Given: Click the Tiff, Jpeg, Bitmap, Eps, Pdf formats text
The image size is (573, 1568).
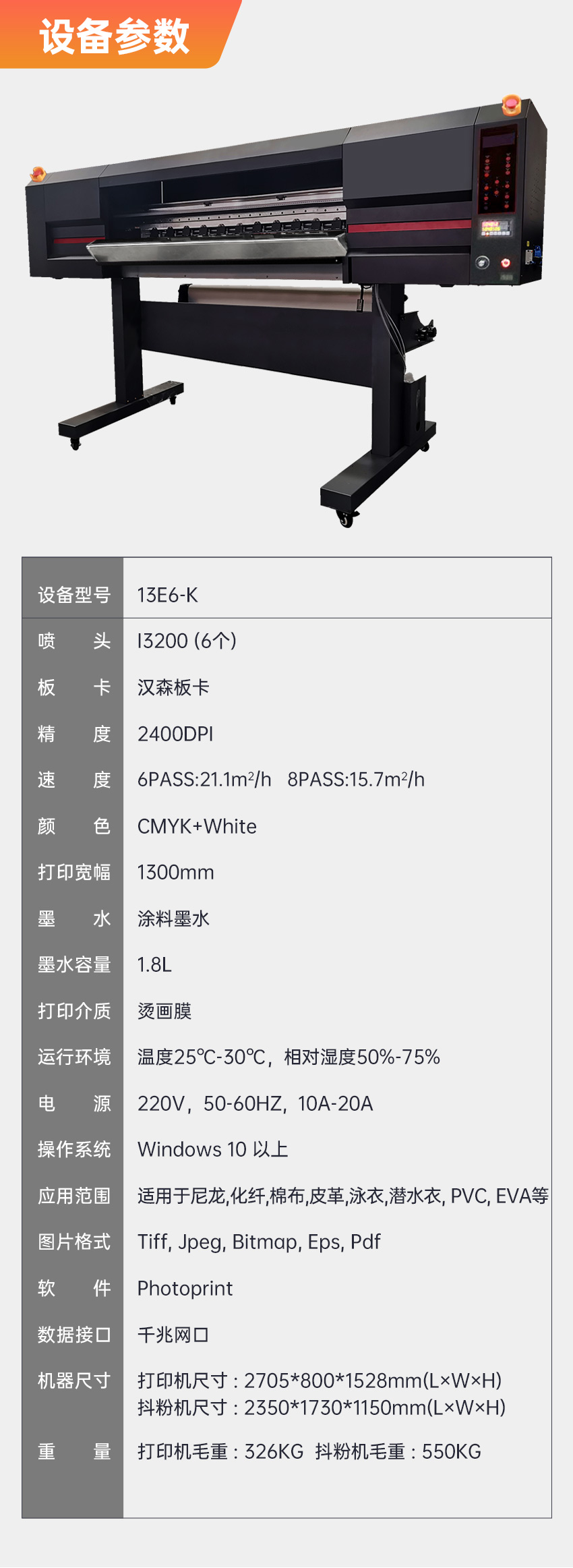Looking at the screenshot, I should point(259,1242).
